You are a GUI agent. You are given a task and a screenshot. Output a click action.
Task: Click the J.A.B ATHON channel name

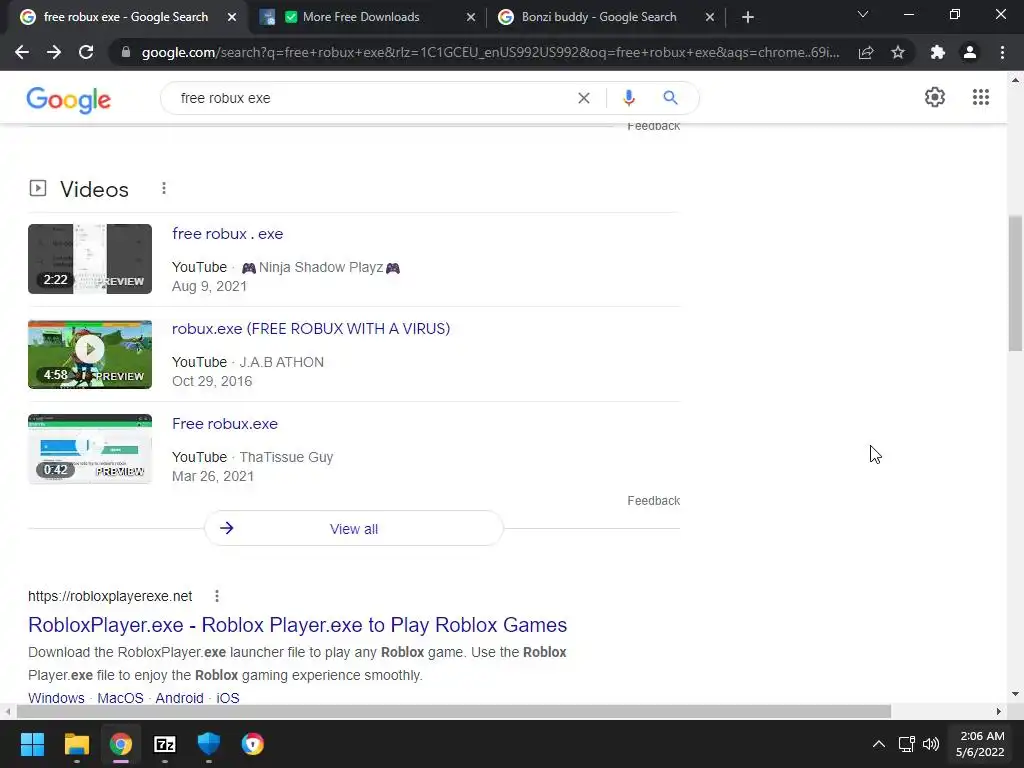281,362
